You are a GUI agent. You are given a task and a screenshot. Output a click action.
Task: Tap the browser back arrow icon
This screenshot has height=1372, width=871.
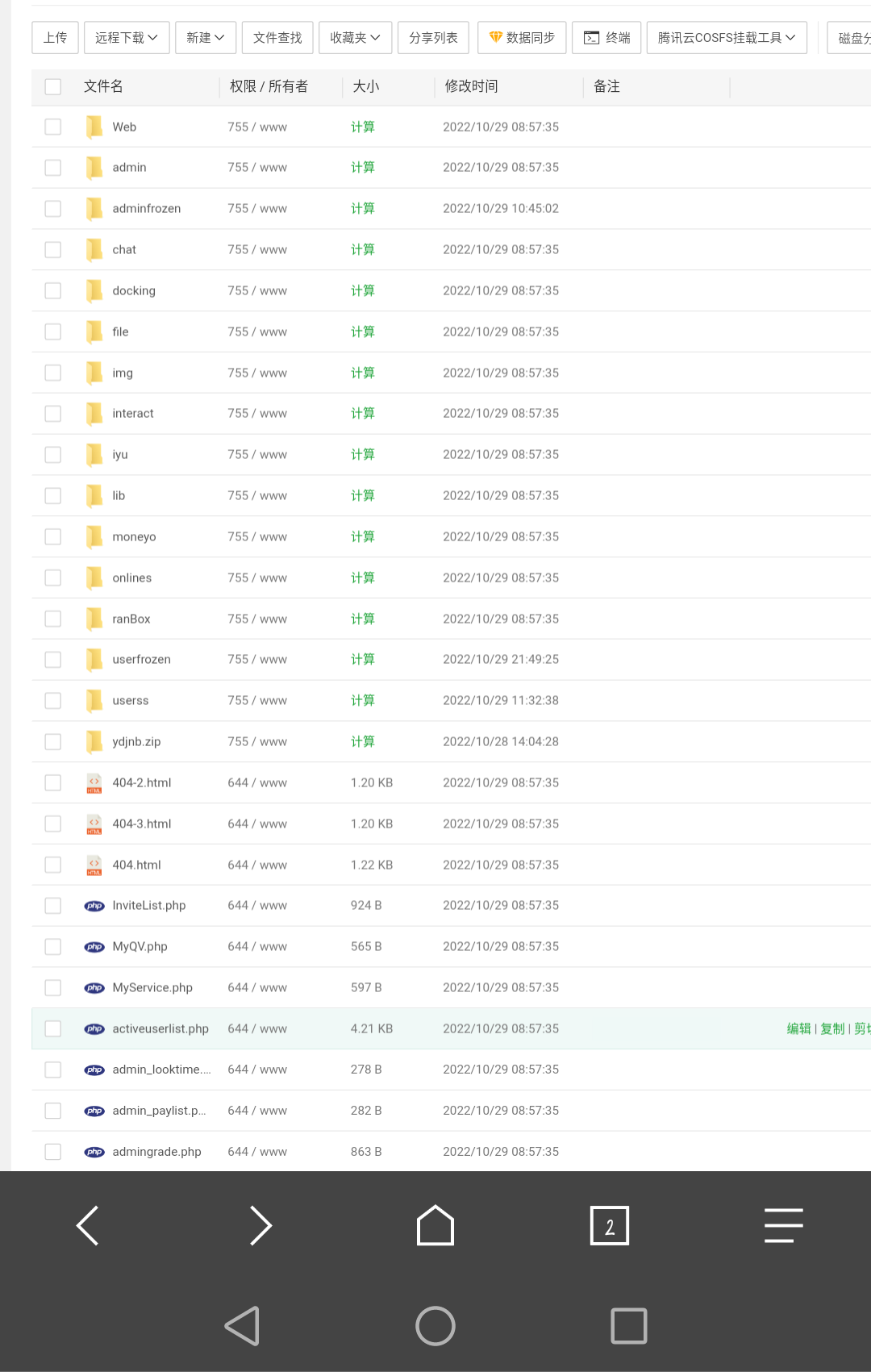(88, 1226)
